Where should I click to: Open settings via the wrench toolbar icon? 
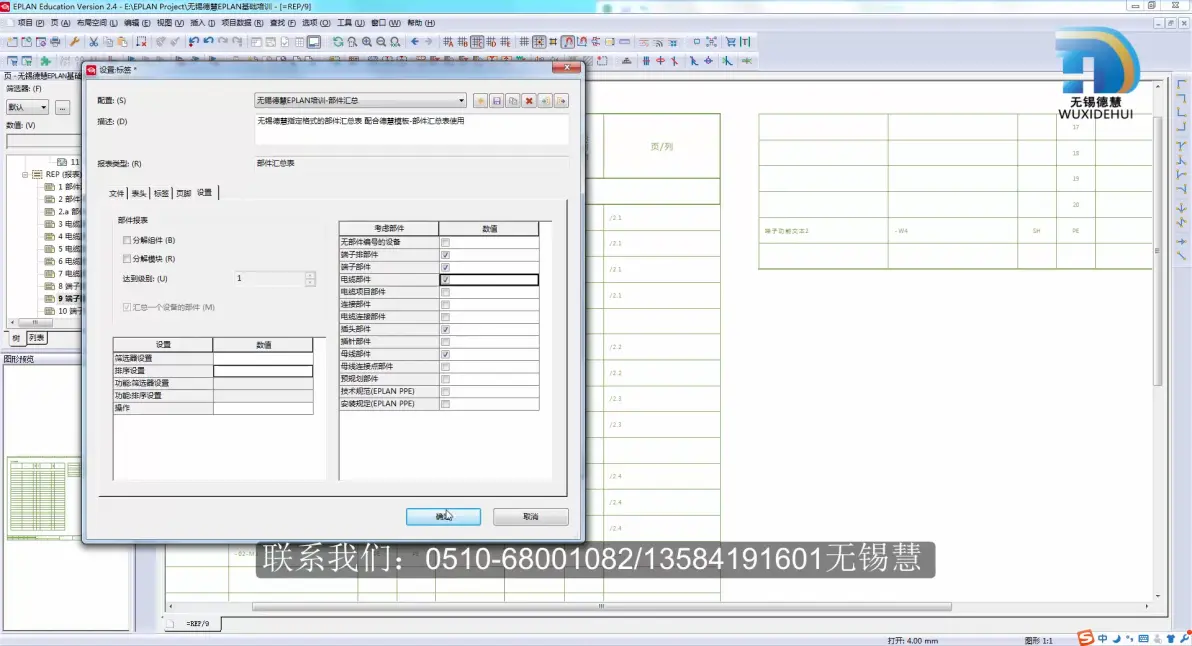point(74,42)
